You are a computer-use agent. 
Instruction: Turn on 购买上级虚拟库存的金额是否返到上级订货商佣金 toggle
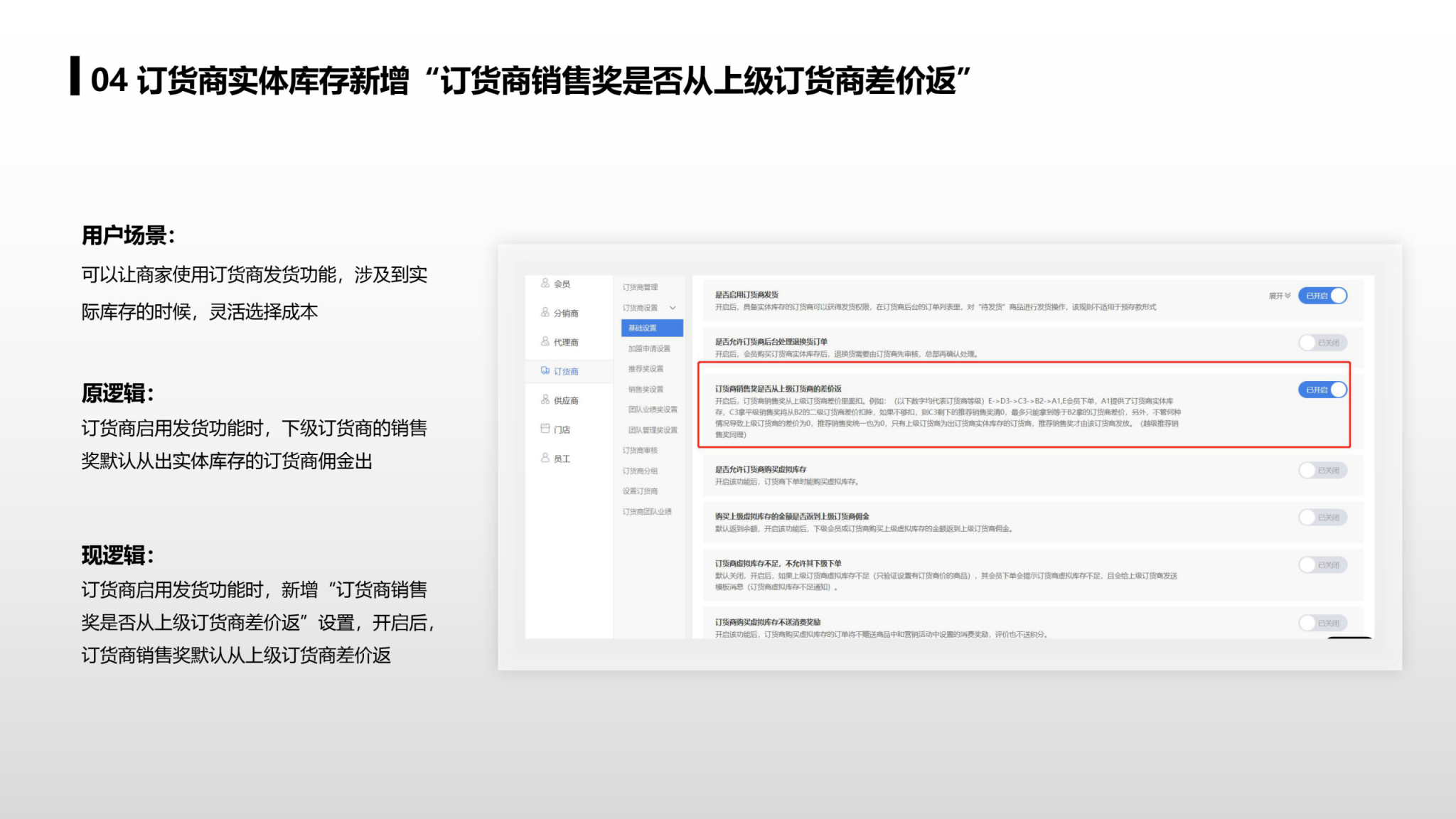tap(1322, 517)
